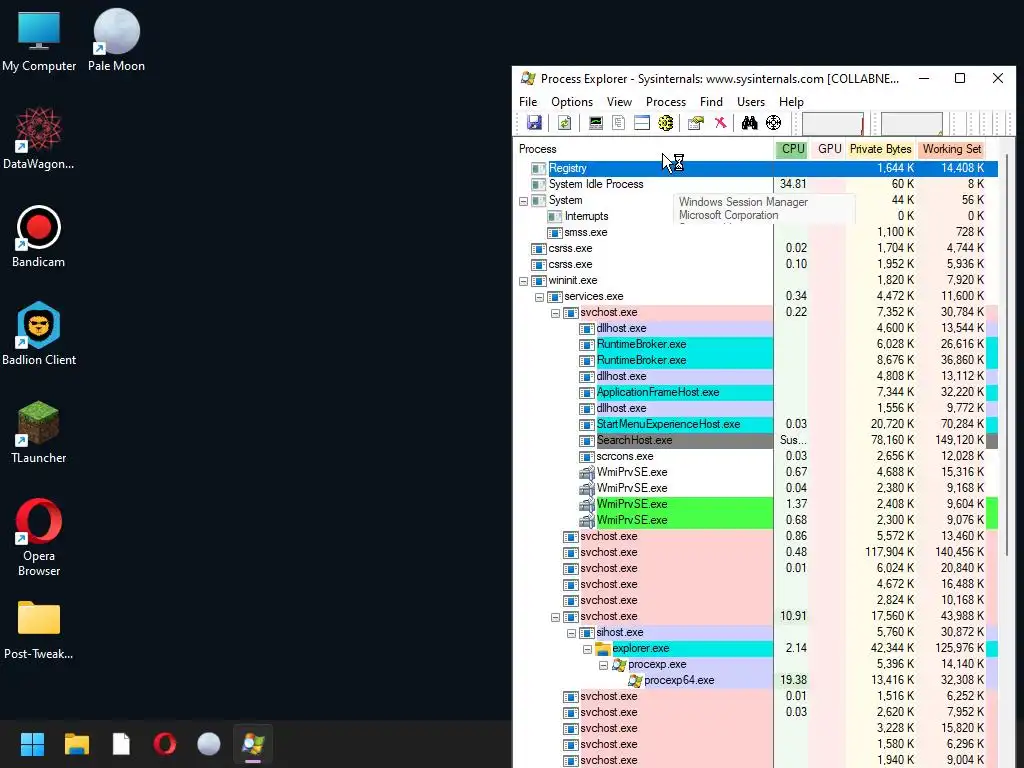Image resolution: width=1024 pixels, height=768 pixels.
Task: Collapse the System tree node
Action: 523,201
